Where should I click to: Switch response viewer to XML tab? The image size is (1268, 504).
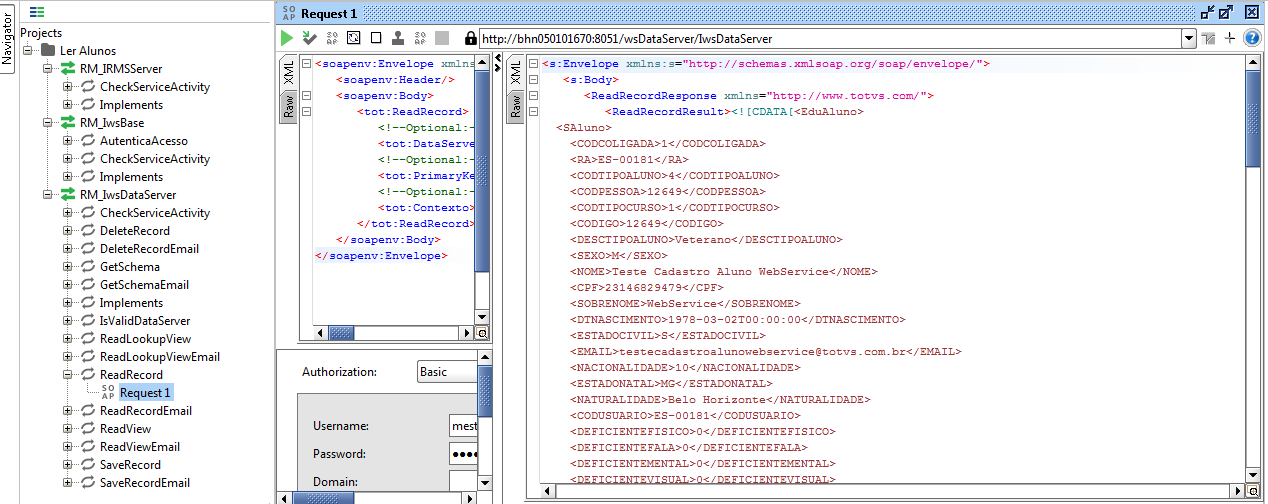click(x=515, y=72)
